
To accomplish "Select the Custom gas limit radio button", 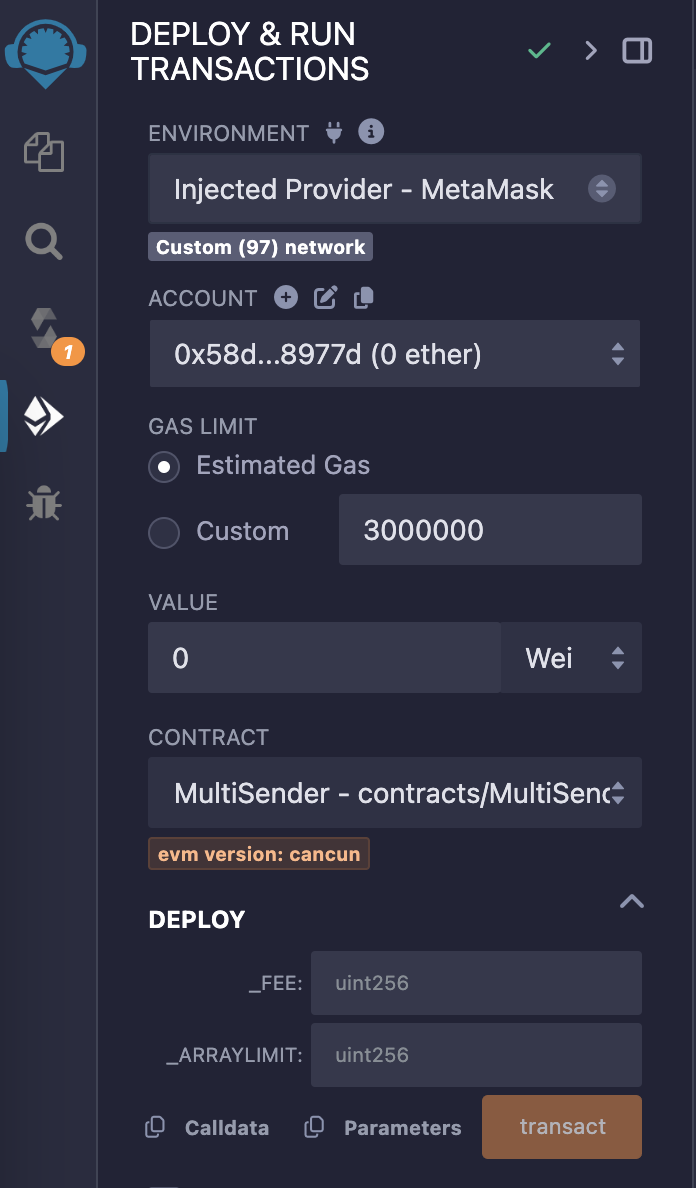I will tap(164, 533).
